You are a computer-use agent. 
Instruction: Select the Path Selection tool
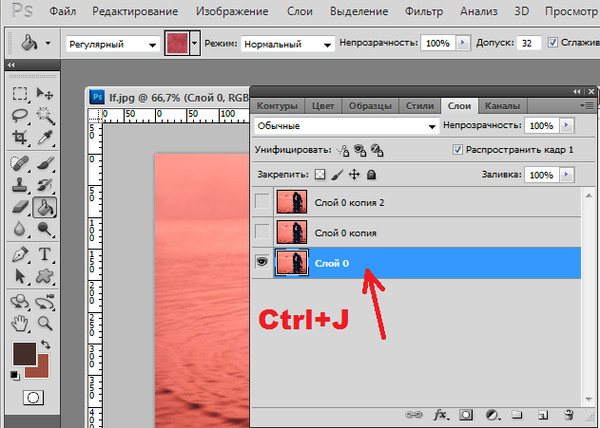pos(20,276)
